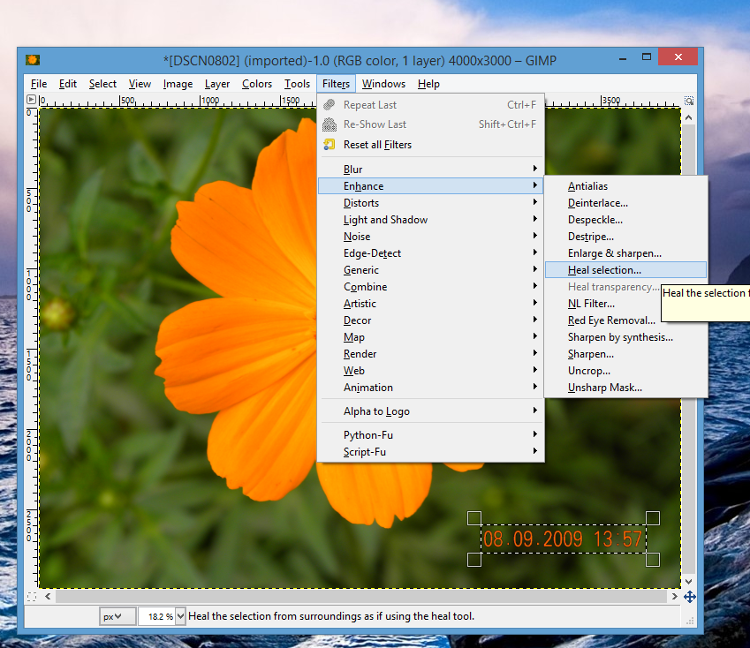Choose Unsharp Mask...
Viewport: 750px width, 648px height.
point(626,387)
